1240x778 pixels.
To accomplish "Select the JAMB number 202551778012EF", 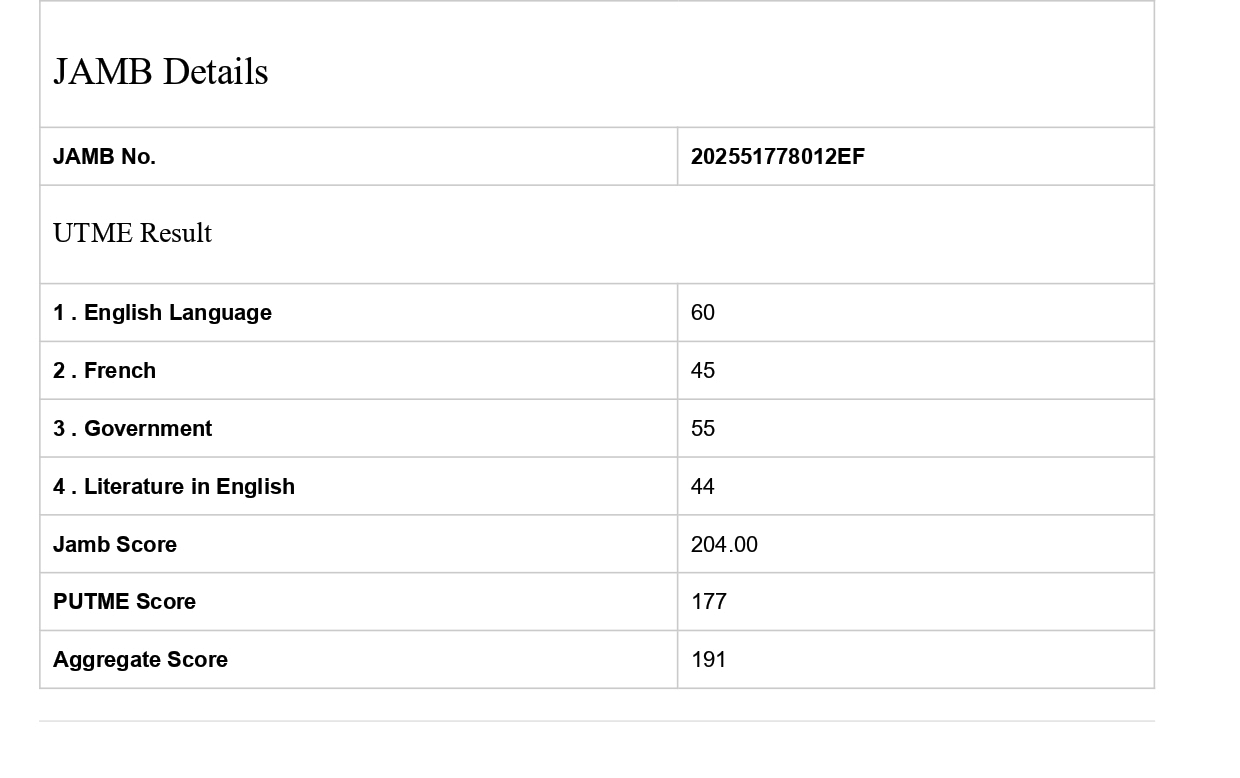I will coord(777,157).
